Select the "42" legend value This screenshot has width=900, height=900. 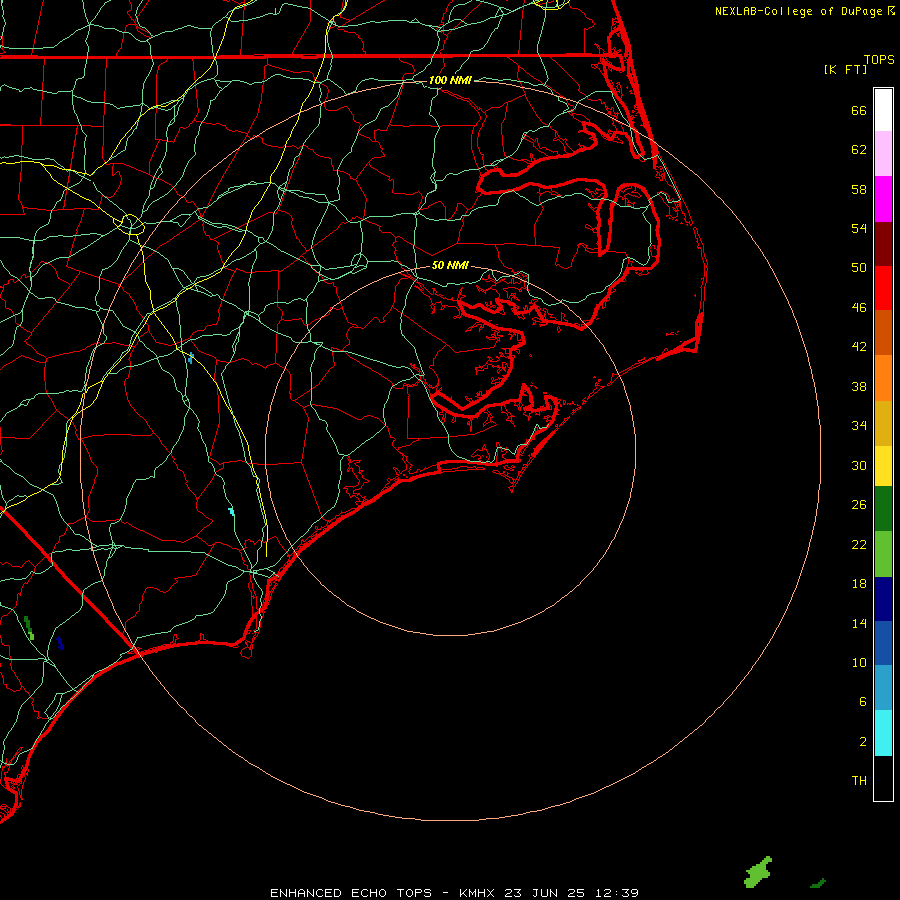859,347
